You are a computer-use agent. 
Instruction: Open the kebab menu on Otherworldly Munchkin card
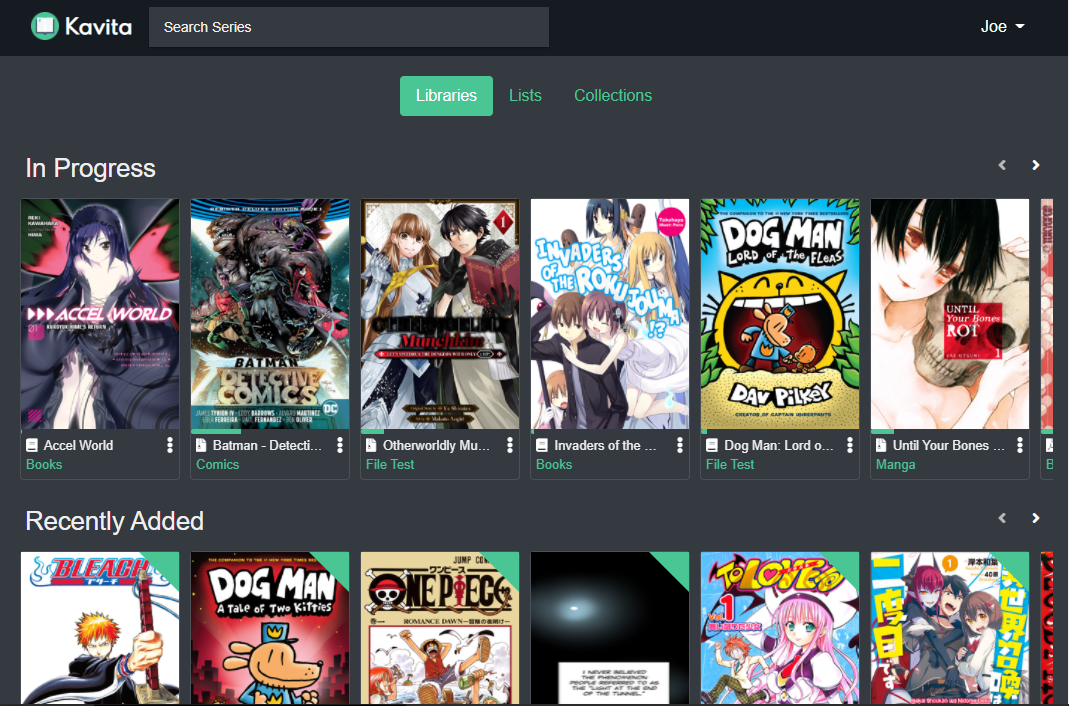tap(509, 444)
